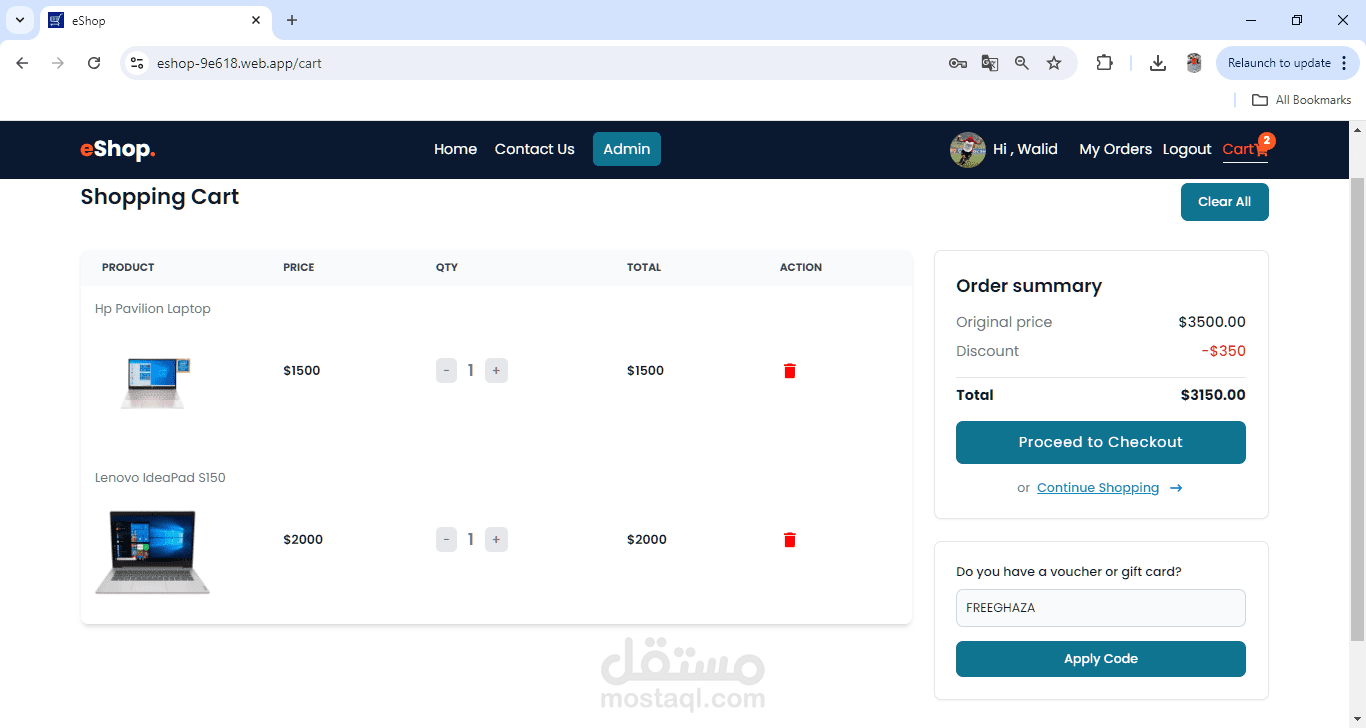Click the translate page icon
The width and height of the screenshot is (1366, 728).
click(990, 63)
